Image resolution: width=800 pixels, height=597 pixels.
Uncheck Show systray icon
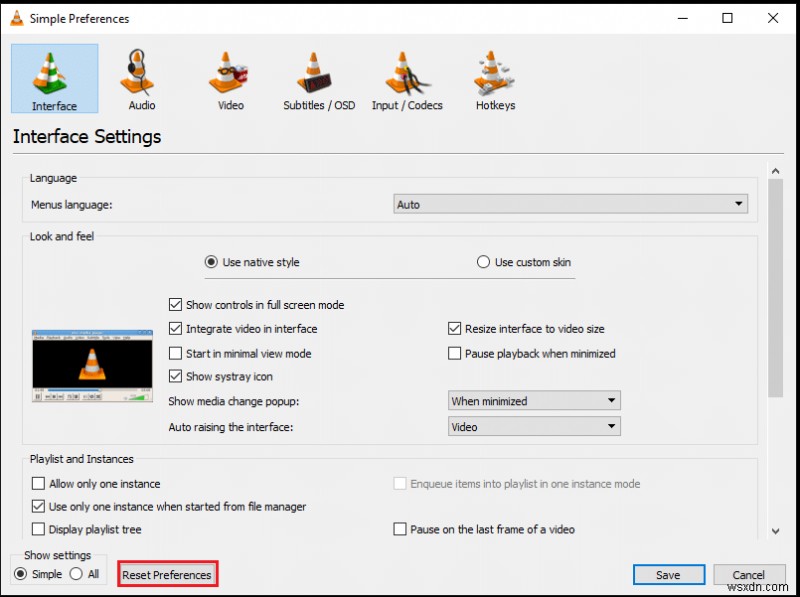(x=175, y=377)
